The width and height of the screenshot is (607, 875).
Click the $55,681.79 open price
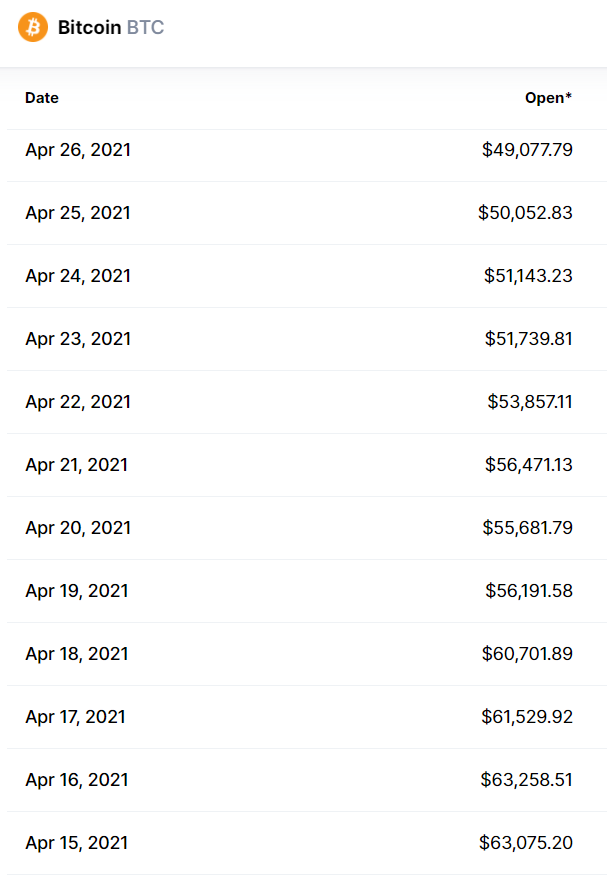click(x=527, y=528)
